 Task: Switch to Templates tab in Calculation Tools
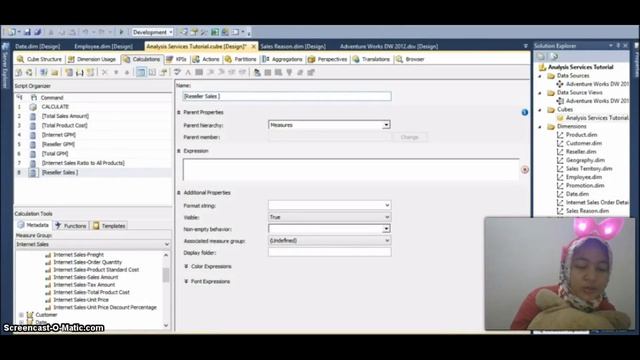109,226
